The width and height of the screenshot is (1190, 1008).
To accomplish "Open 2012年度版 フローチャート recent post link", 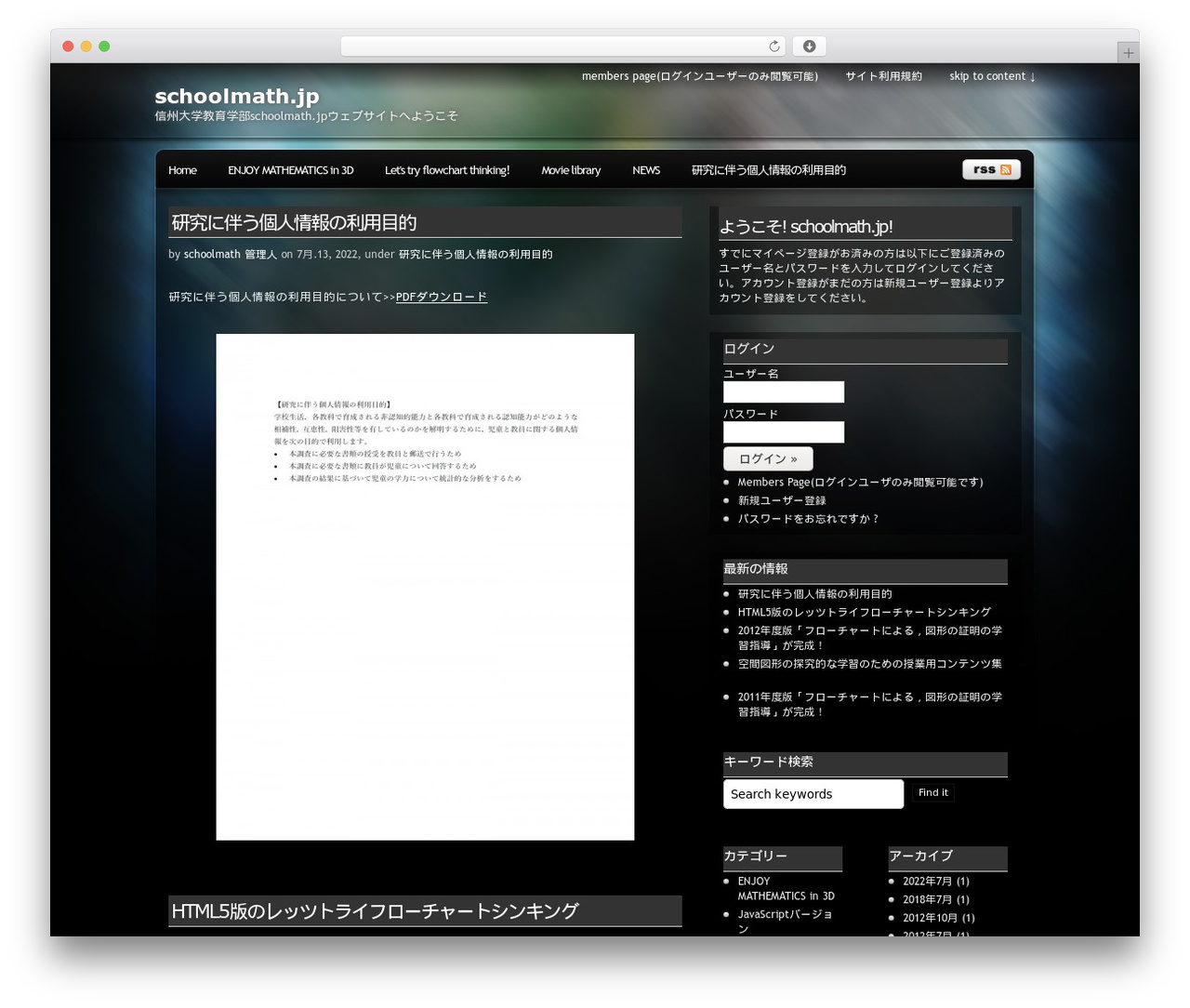I will [x=870, y=638].
